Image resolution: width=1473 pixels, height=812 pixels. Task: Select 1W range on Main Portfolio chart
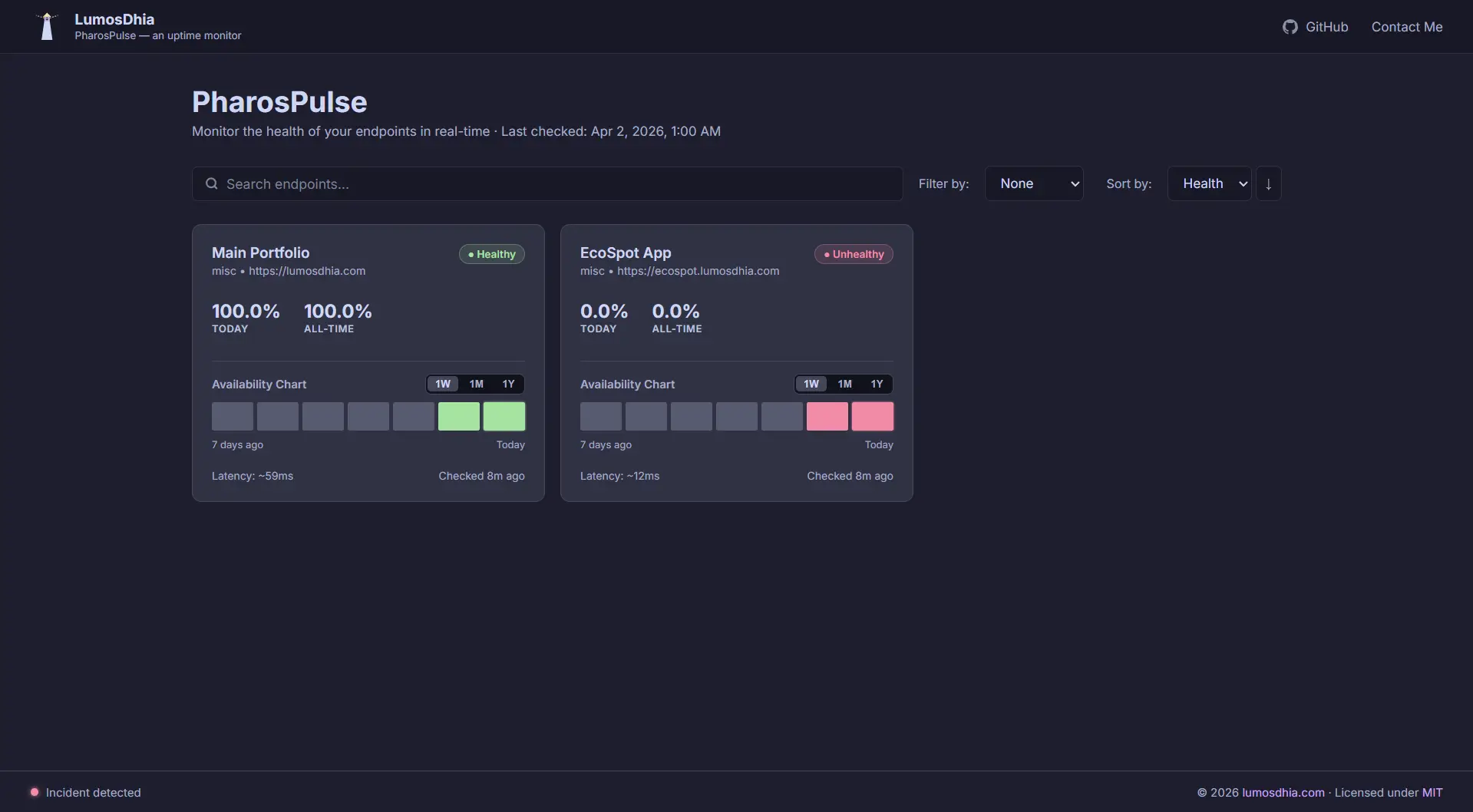(443, 384)
